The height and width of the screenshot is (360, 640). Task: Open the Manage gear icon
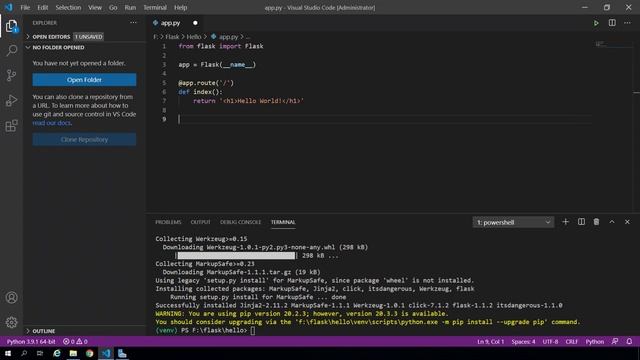coord(11,322)
